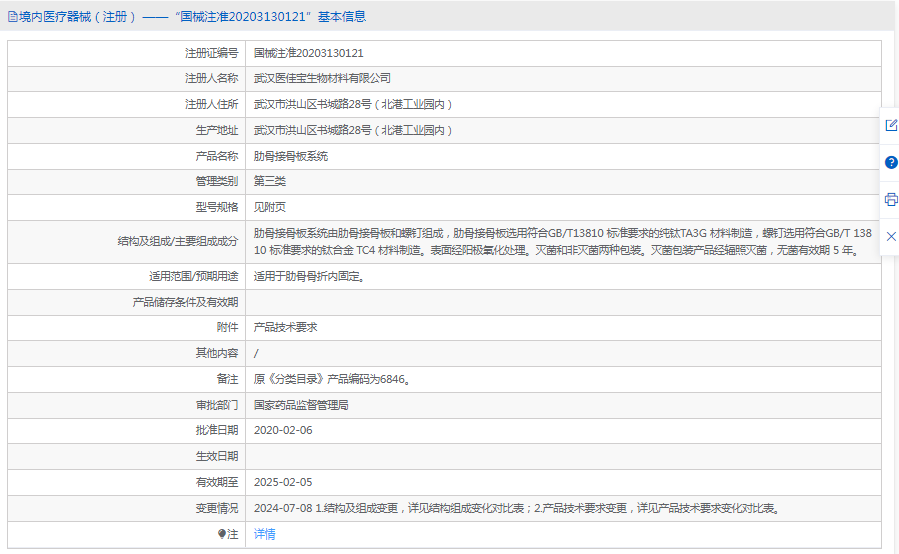Click the print icon in right sidebar
899x554 pixels.
[891, 200]
